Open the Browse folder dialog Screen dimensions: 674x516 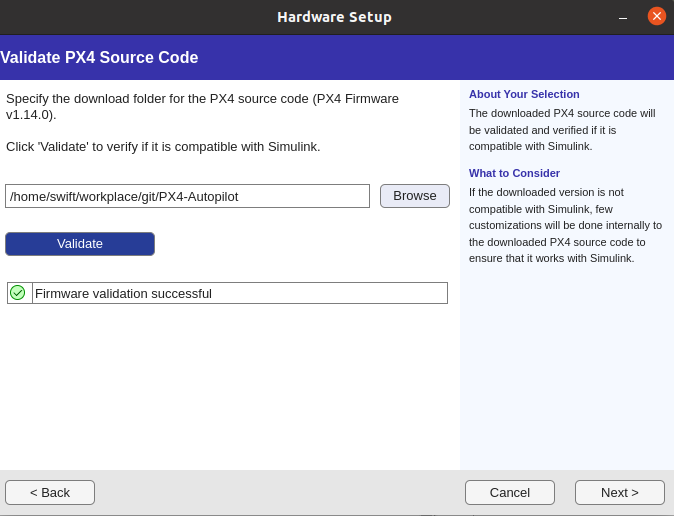coord(415,196)
